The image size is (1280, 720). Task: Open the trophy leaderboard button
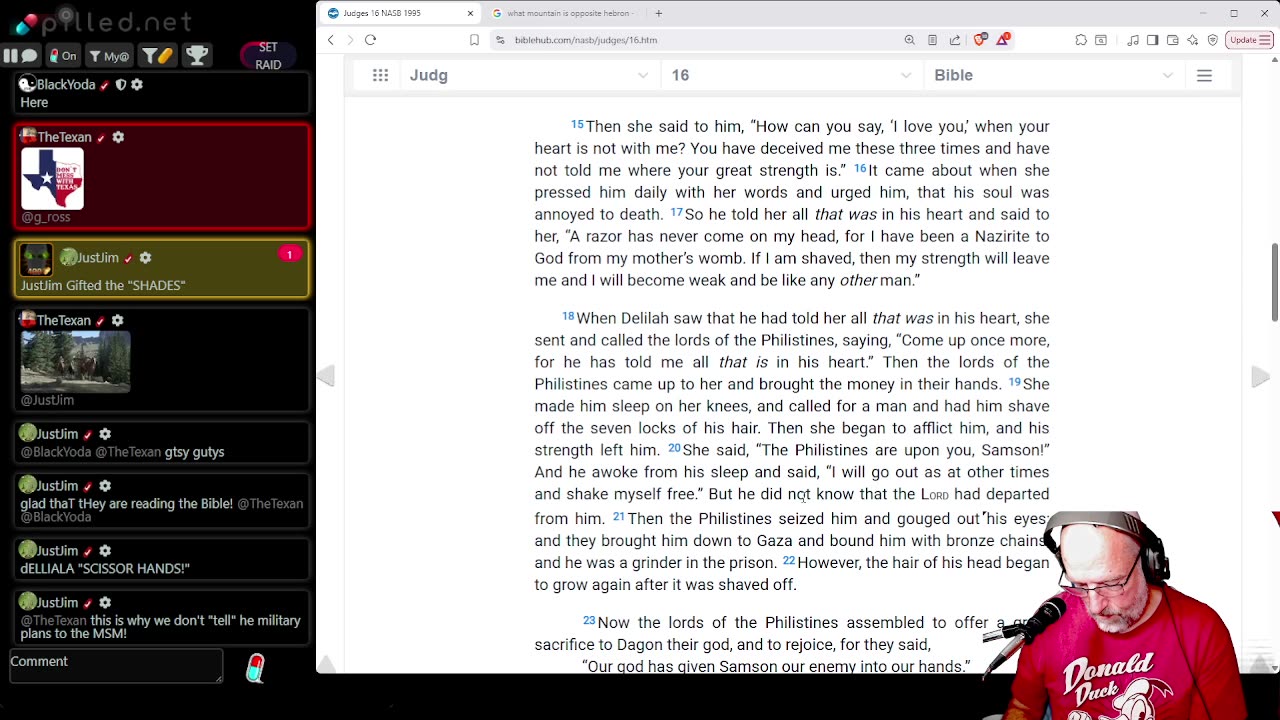point(197,56)
